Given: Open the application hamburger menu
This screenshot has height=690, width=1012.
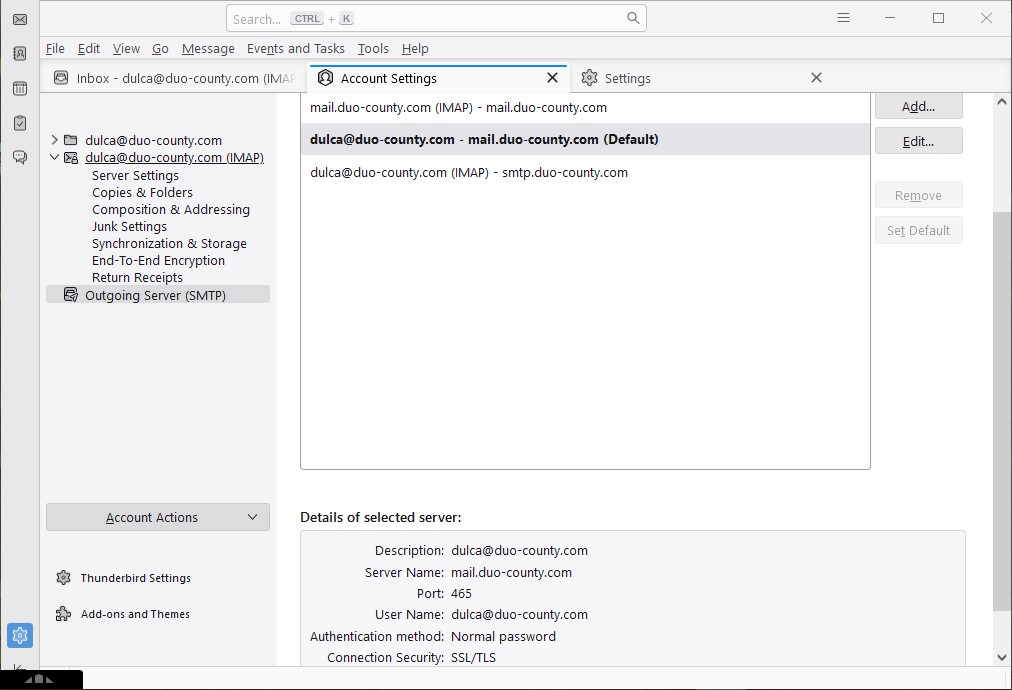Looking at the screenshot, I should click(843, 18).
